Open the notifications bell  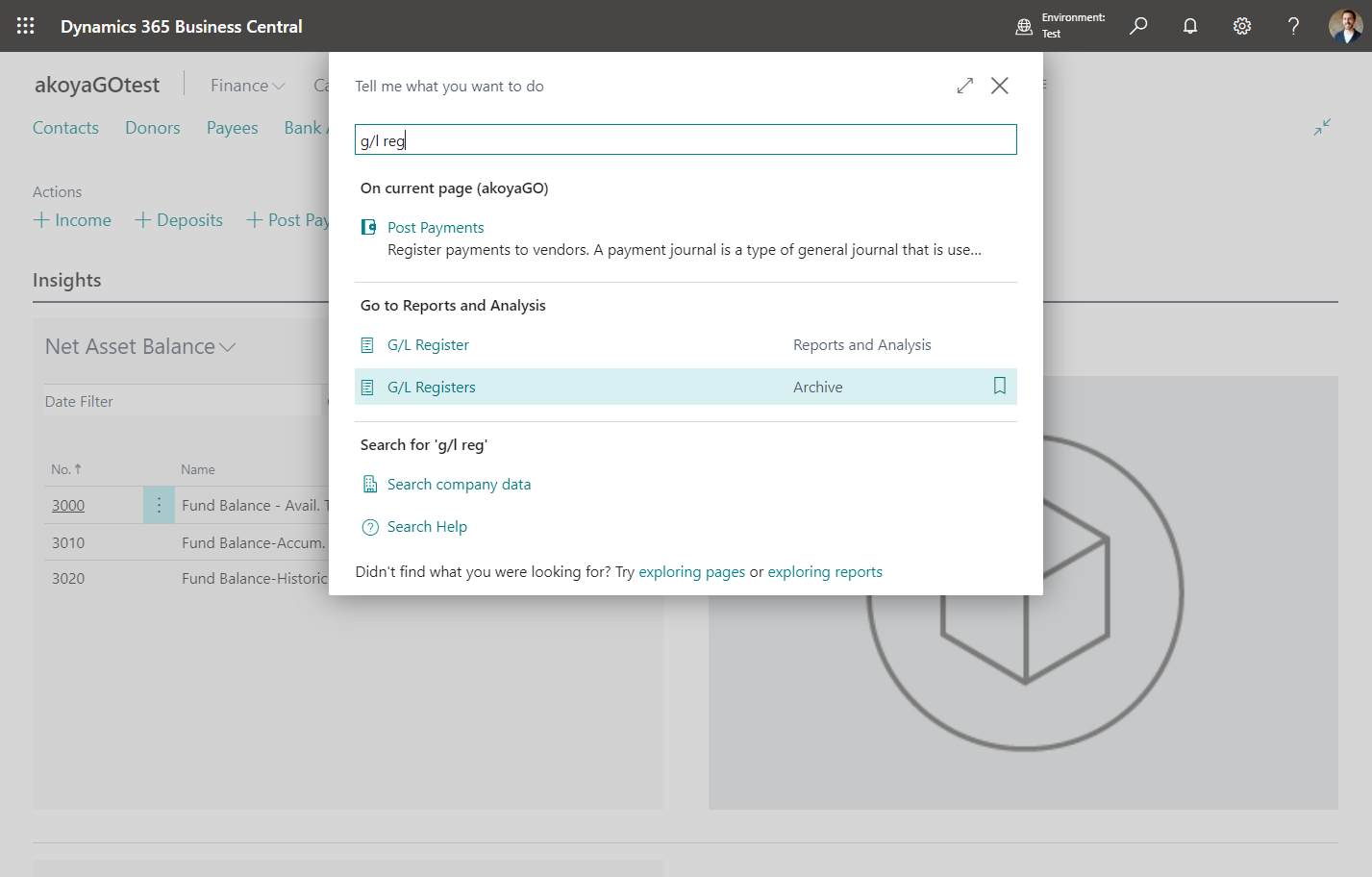point(1190,26)
